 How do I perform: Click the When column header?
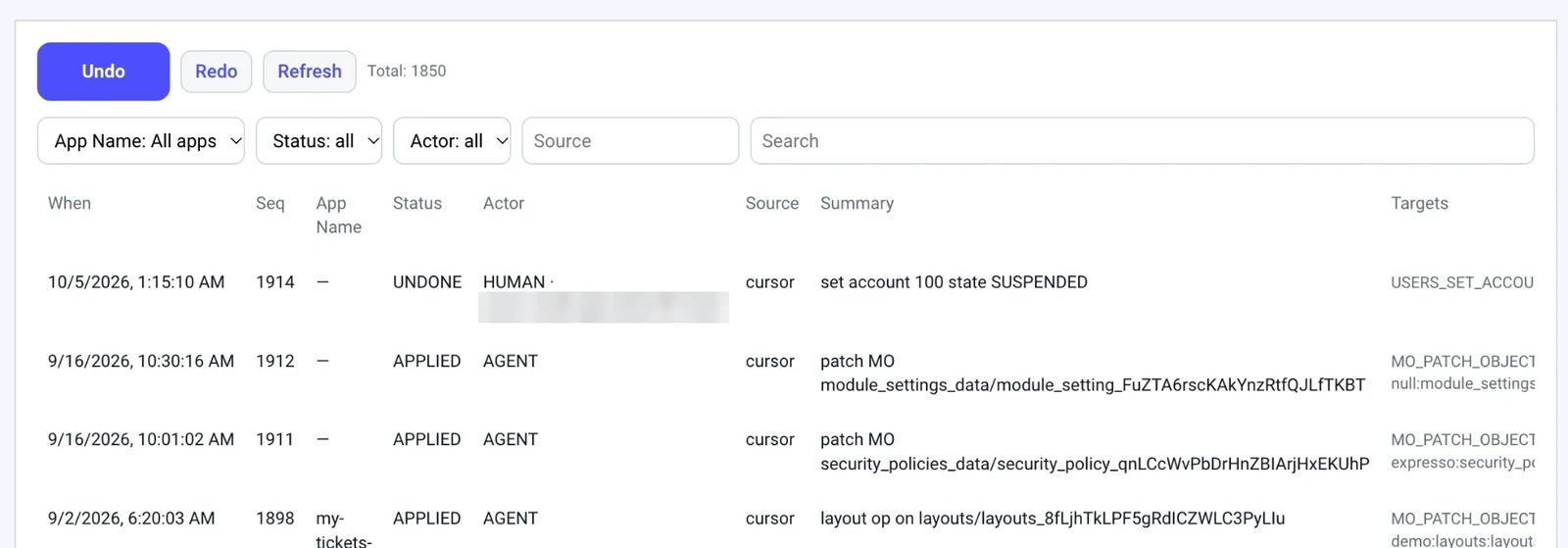70,203
